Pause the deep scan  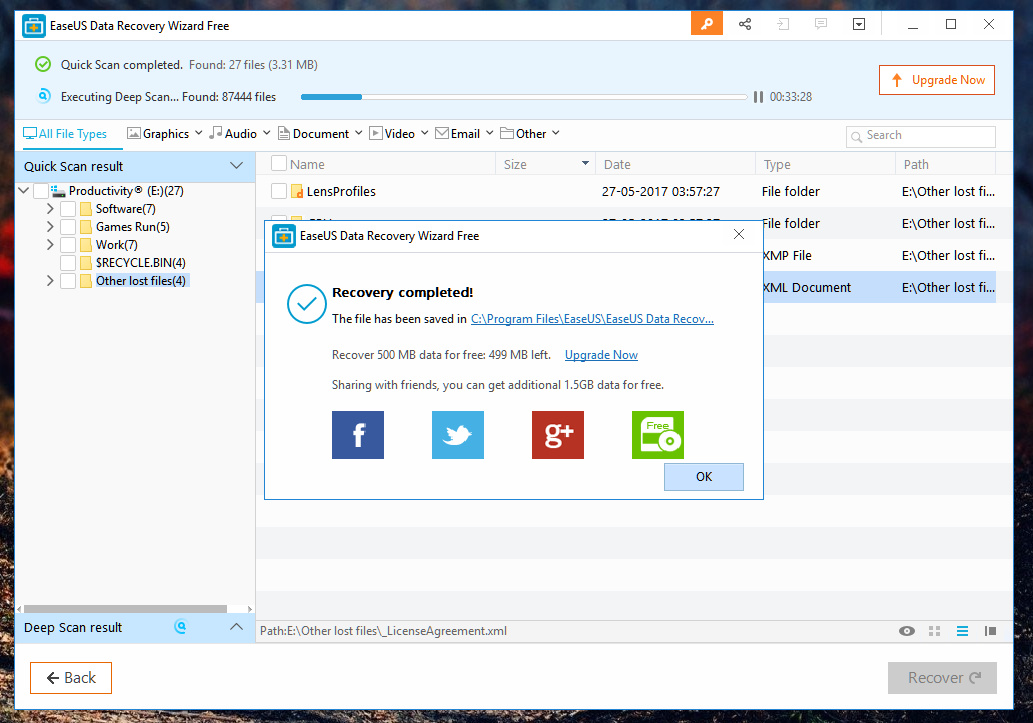(x=759, y=97)
